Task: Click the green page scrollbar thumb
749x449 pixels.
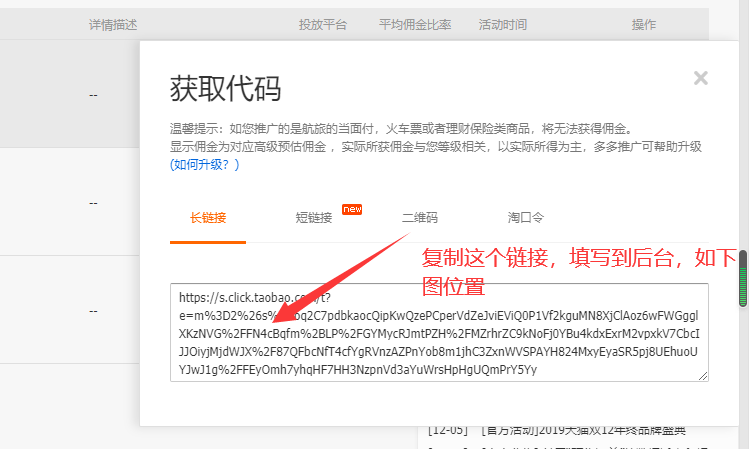Action: pyautogui.click(x=743, y=278)
